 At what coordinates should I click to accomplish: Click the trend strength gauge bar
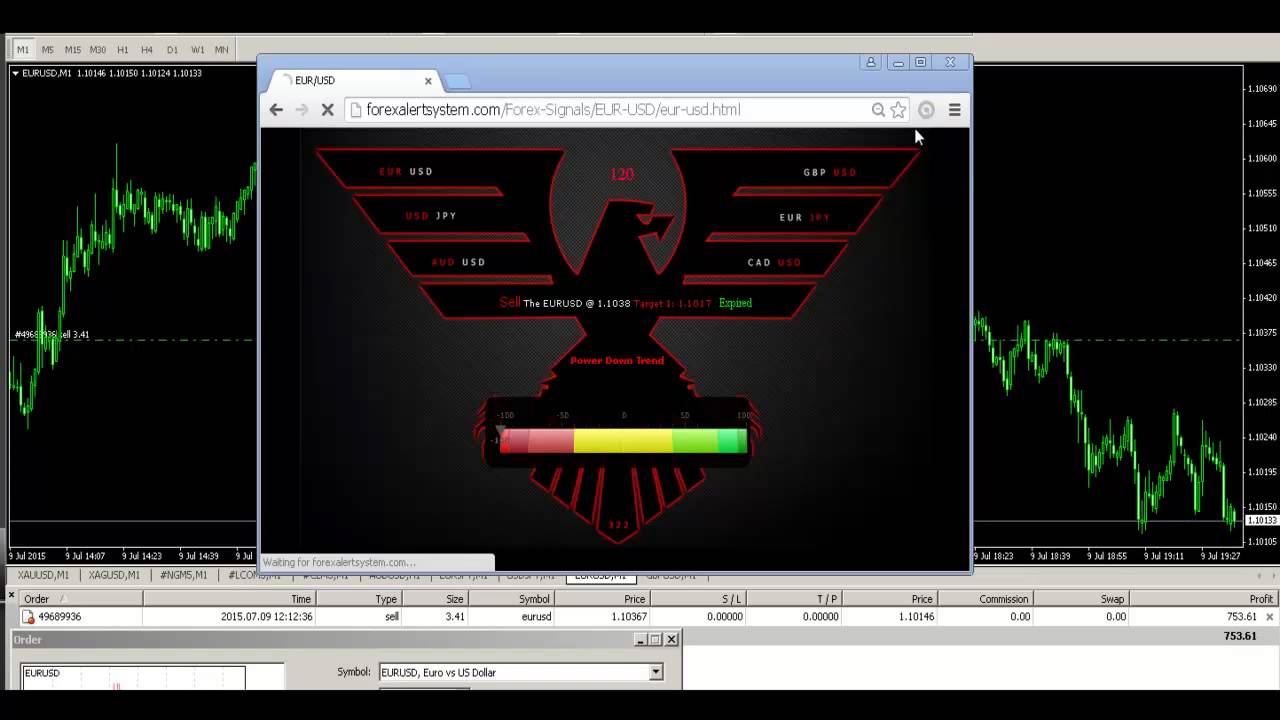coord(623,441)
